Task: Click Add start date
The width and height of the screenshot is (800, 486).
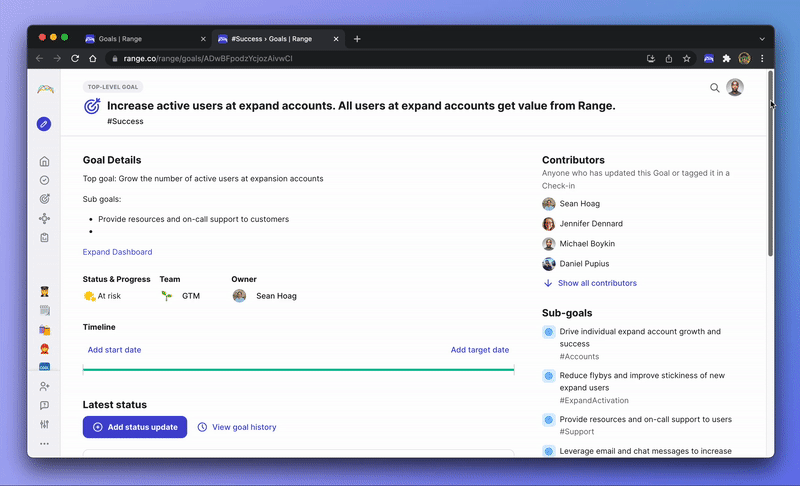Action: [114, 350]
